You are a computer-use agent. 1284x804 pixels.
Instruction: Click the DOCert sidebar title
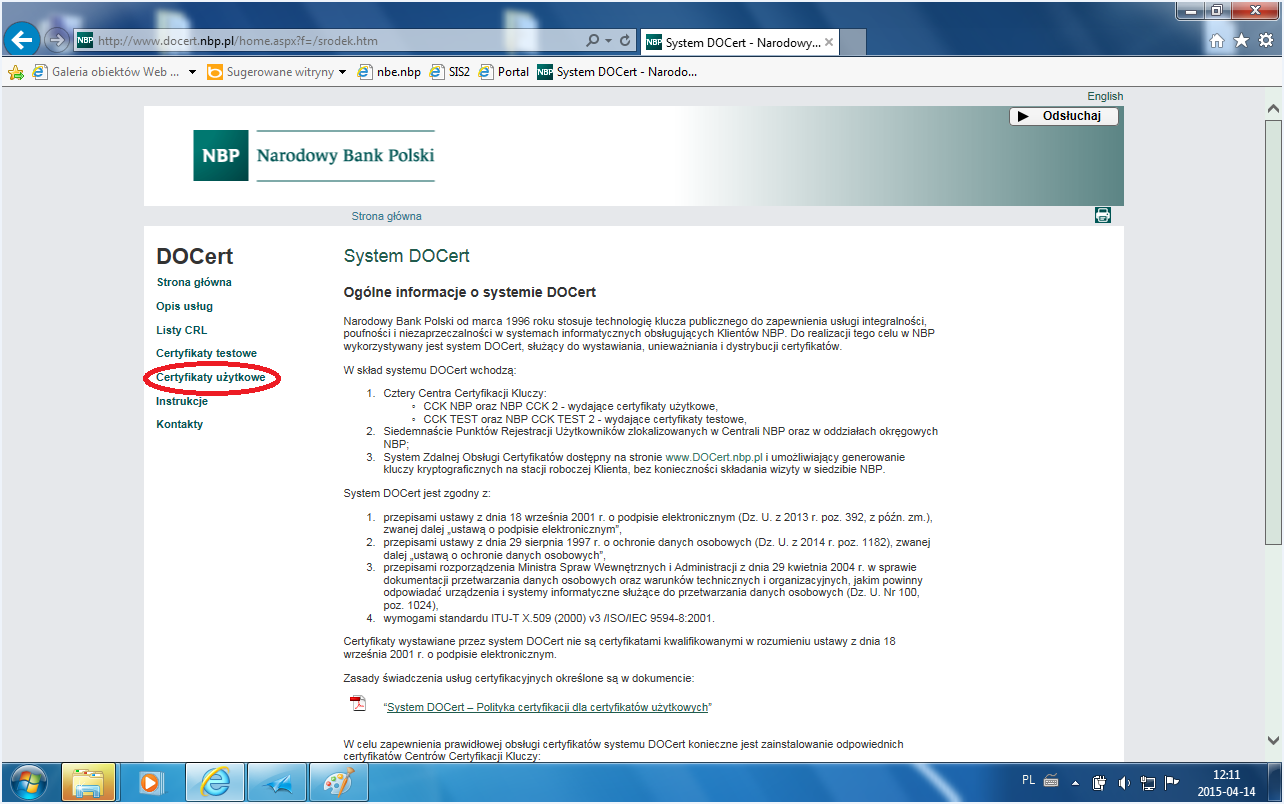[195, 256]
